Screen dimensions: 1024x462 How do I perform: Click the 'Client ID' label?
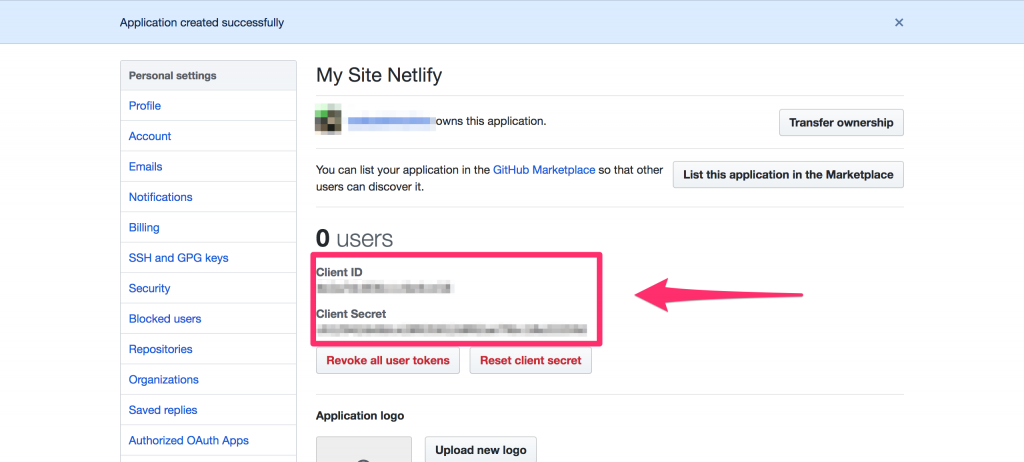[339, 272]
